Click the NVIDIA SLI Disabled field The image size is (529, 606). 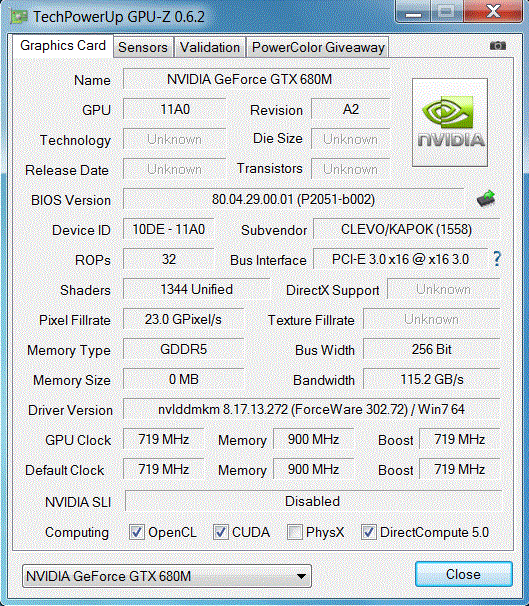(x=313, y=501)
